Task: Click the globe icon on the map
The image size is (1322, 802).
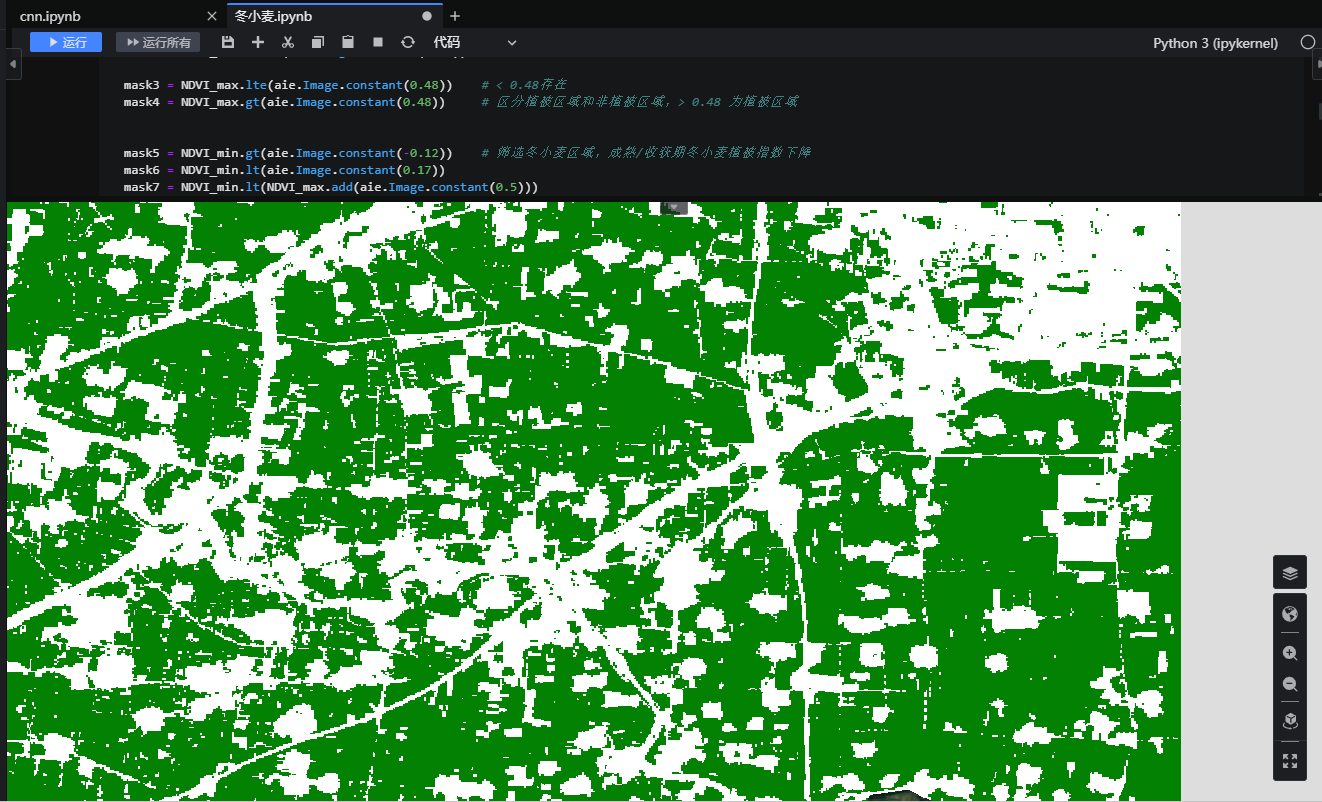Action: pyautogui.click(x=1290, y=614)
